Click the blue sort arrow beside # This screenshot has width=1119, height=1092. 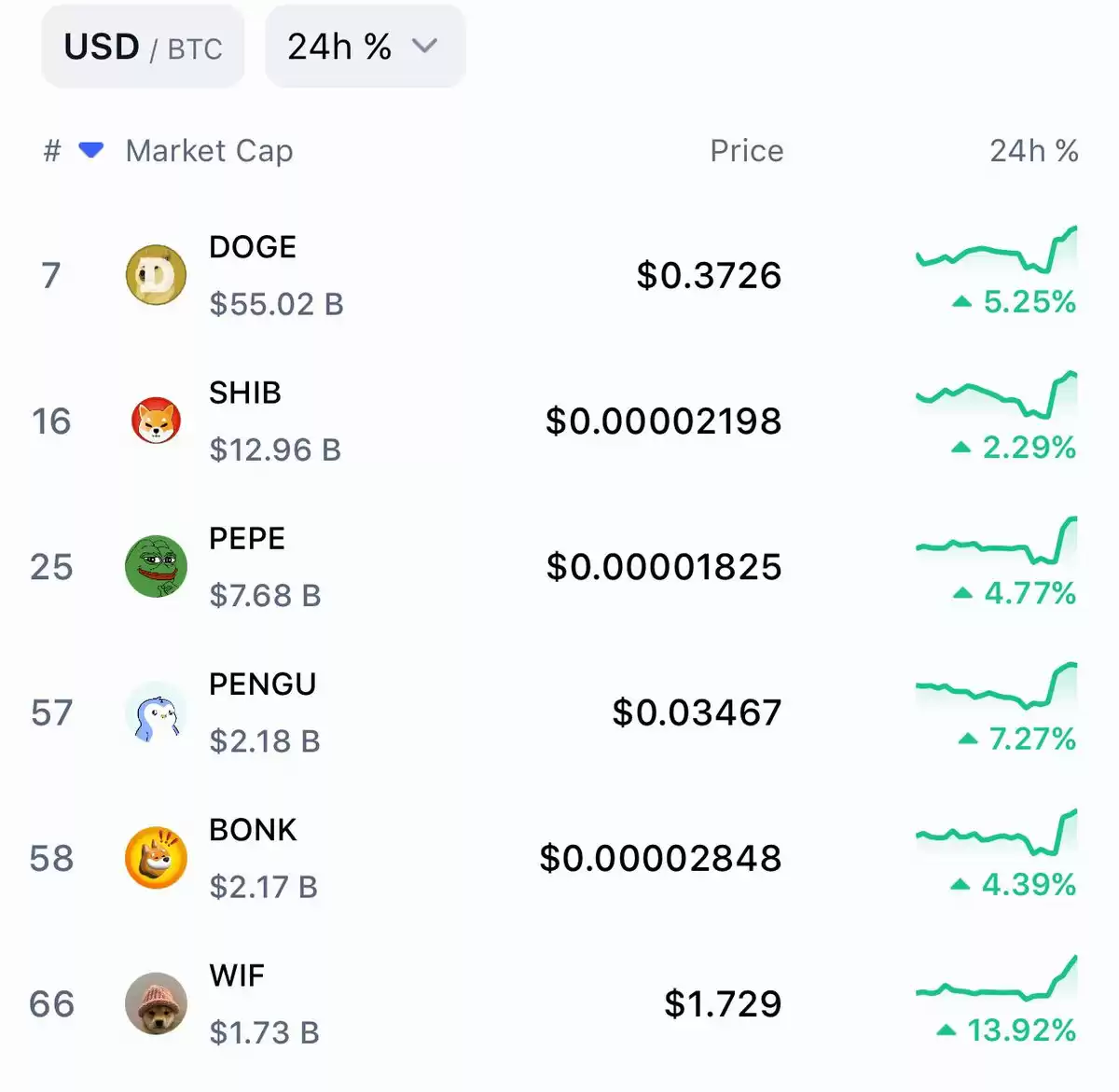click(x=91, y=150)
